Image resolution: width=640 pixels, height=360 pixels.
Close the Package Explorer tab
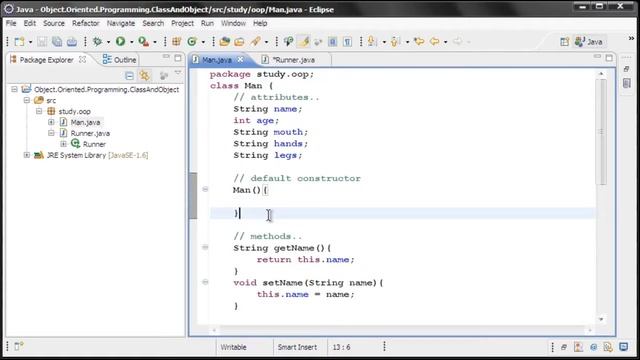pos(82,59)
